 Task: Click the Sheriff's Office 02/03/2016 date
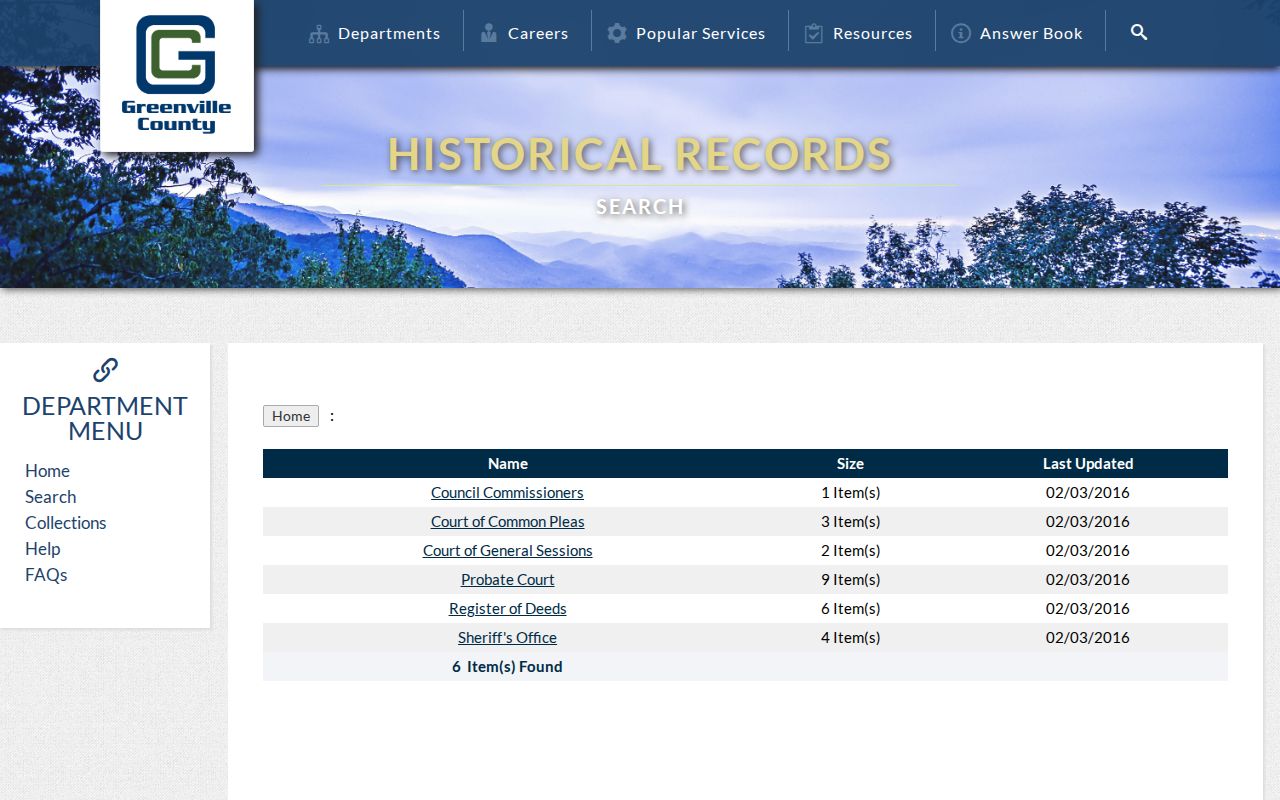click(x=1088, y=638)
